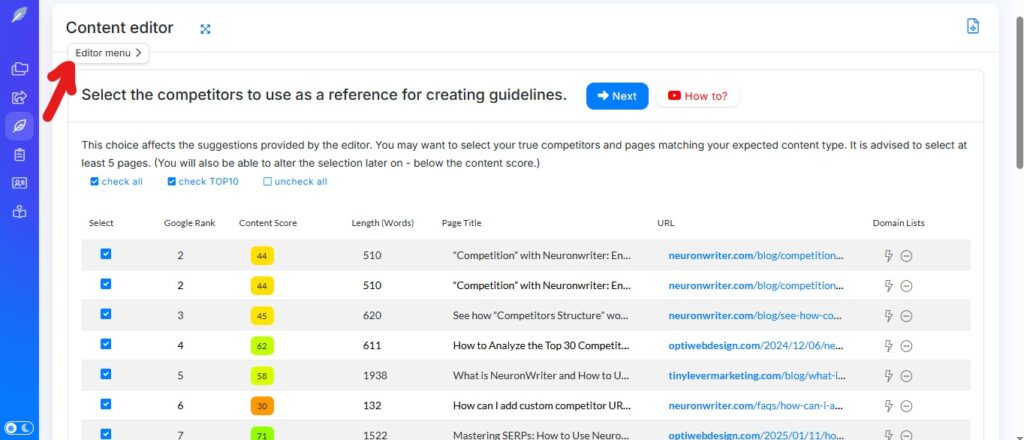Click the Page Title column header
This screenshot has width=1024, height=440.
(462, 223)
